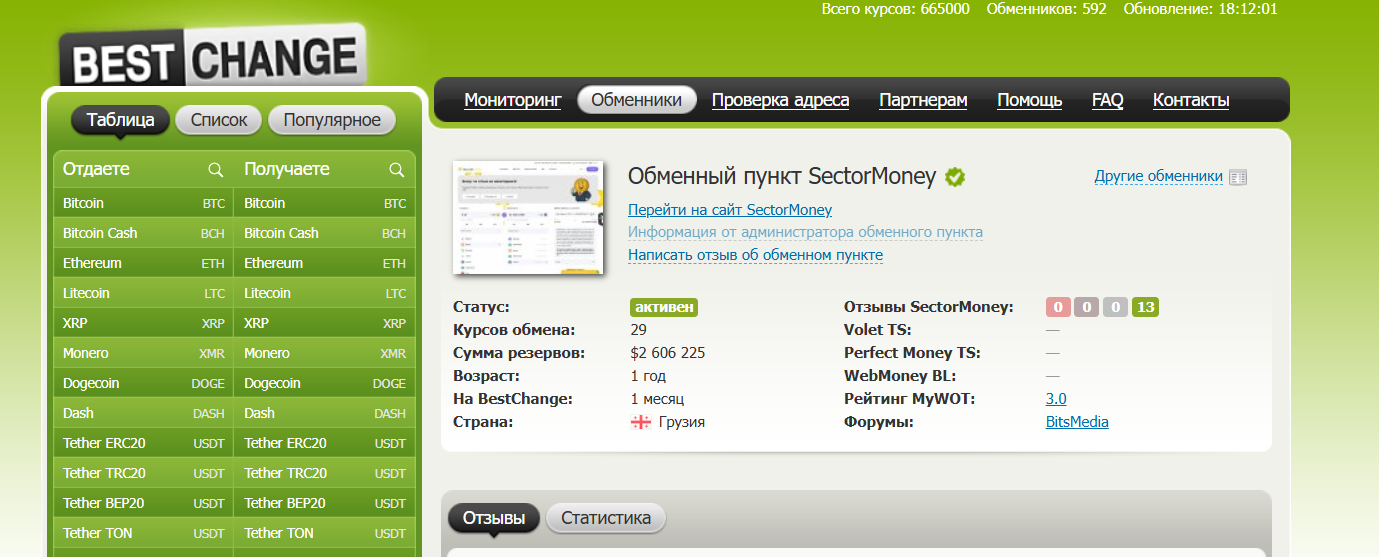Select Tether ERC20 in the Получаете column
Screen dimensions: 1379x557
325,443
